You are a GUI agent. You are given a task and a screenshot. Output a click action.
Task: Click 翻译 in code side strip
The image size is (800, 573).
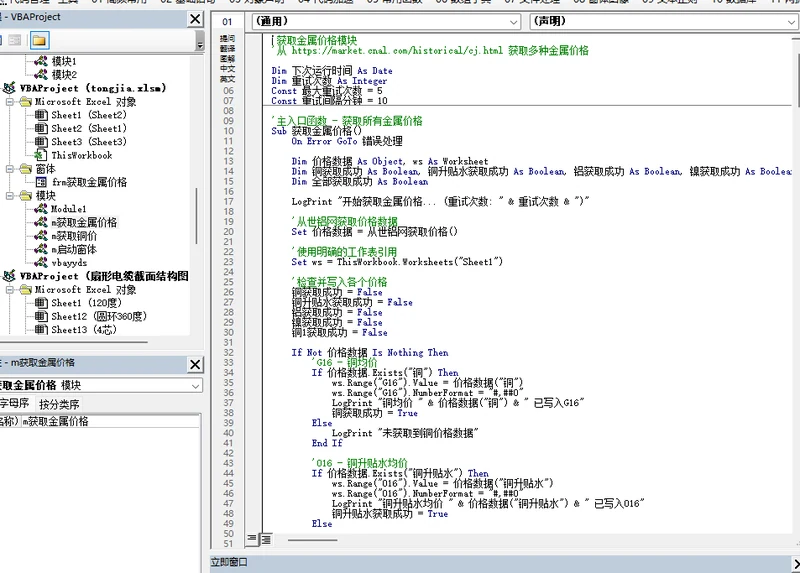click(x=228, y=48)
